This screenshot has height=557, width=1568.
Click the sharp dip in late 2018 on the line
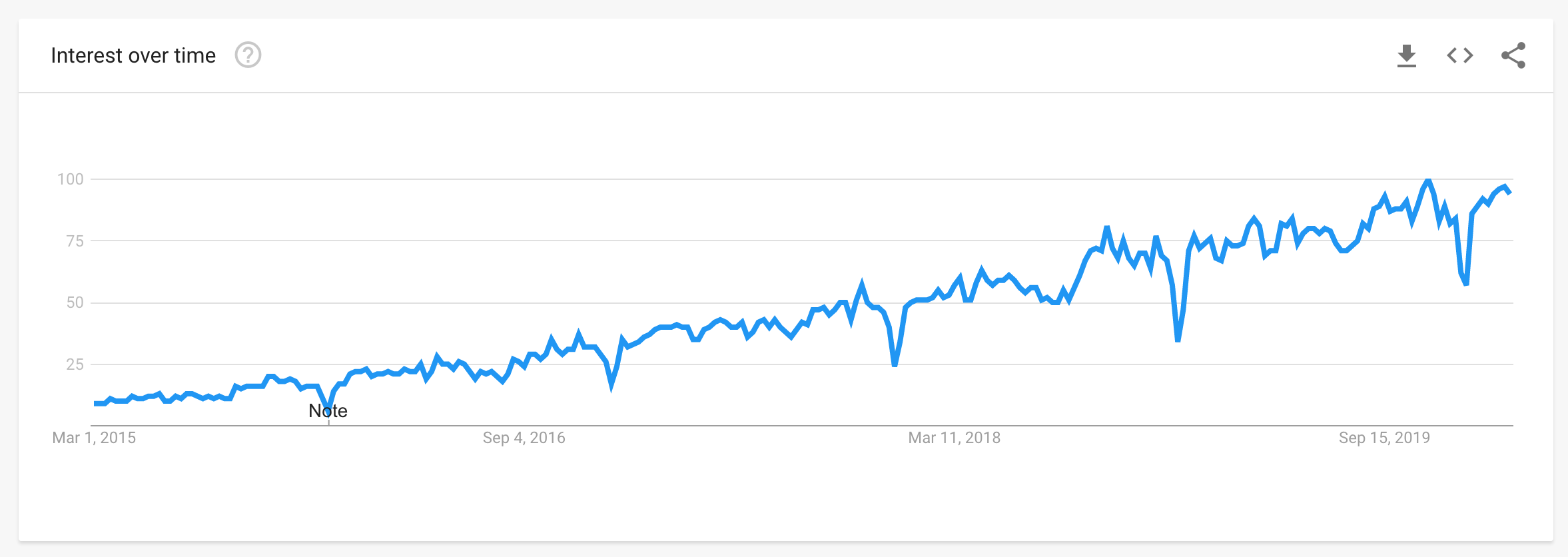coord(1178,340)
